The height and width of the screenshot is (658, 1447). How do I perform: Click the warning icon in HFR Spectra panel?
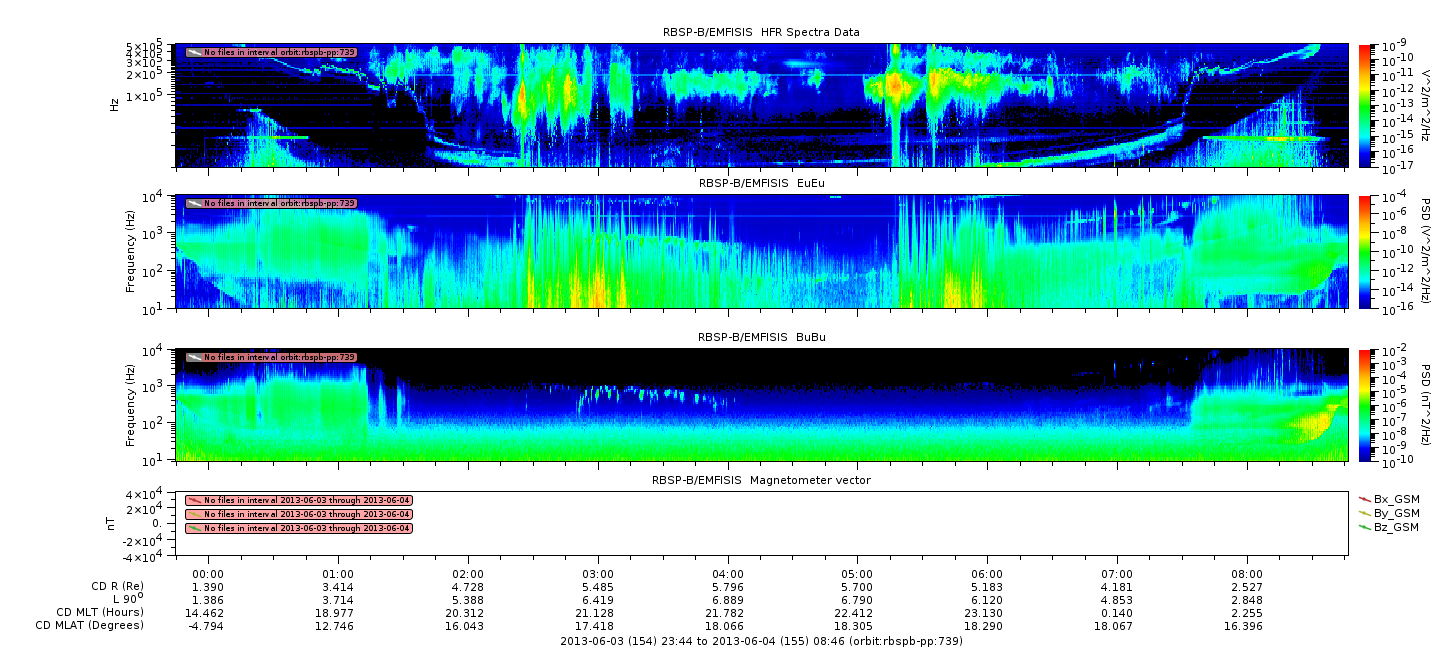coord(194,52)
